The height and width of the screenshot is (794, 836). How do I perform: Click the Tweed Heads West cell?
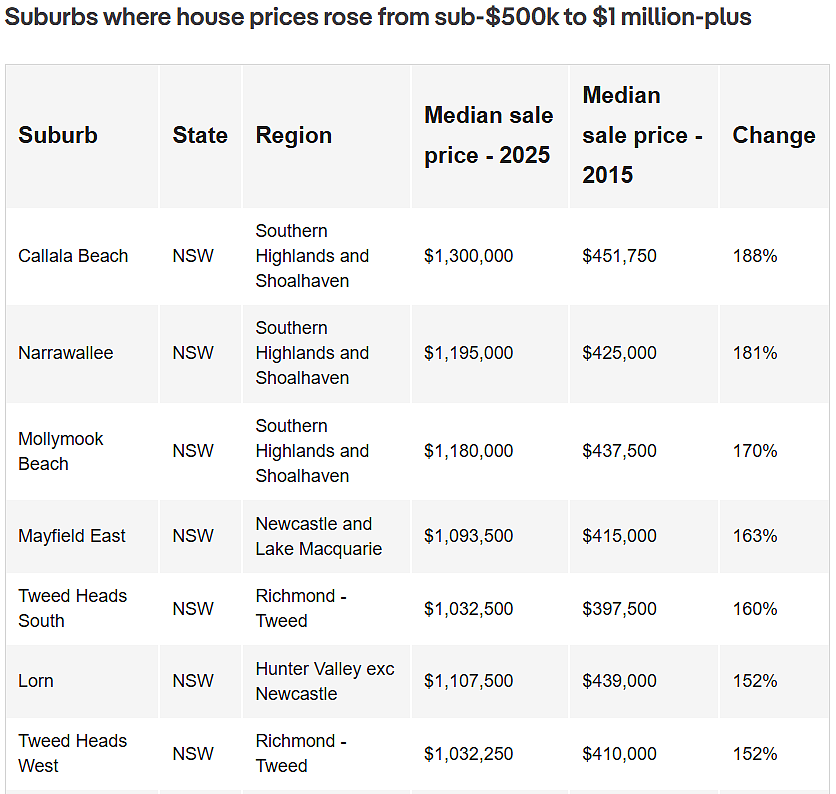(x=73, y=753)
